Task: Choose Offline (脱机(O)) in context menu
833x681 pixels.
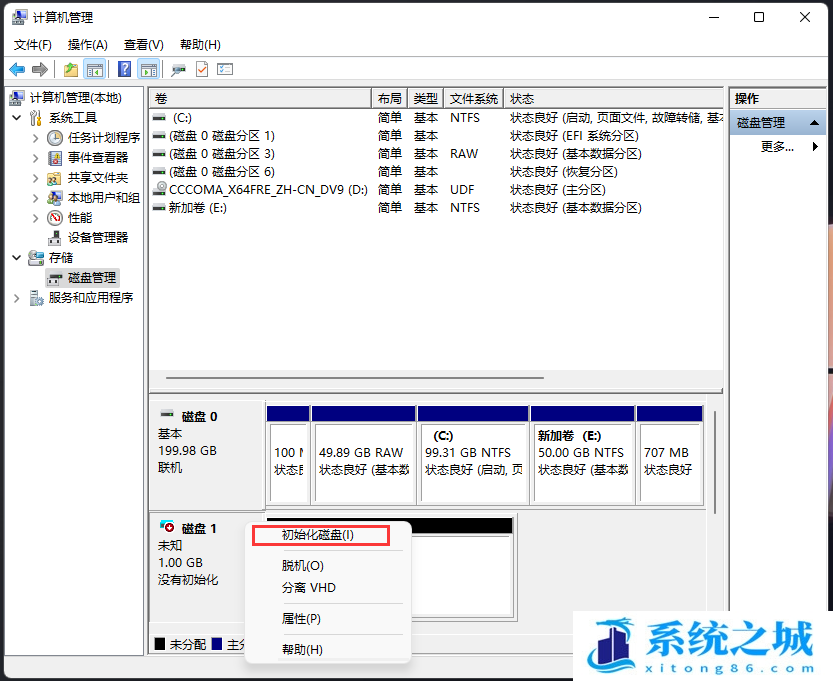Action: tap(302, 566)
